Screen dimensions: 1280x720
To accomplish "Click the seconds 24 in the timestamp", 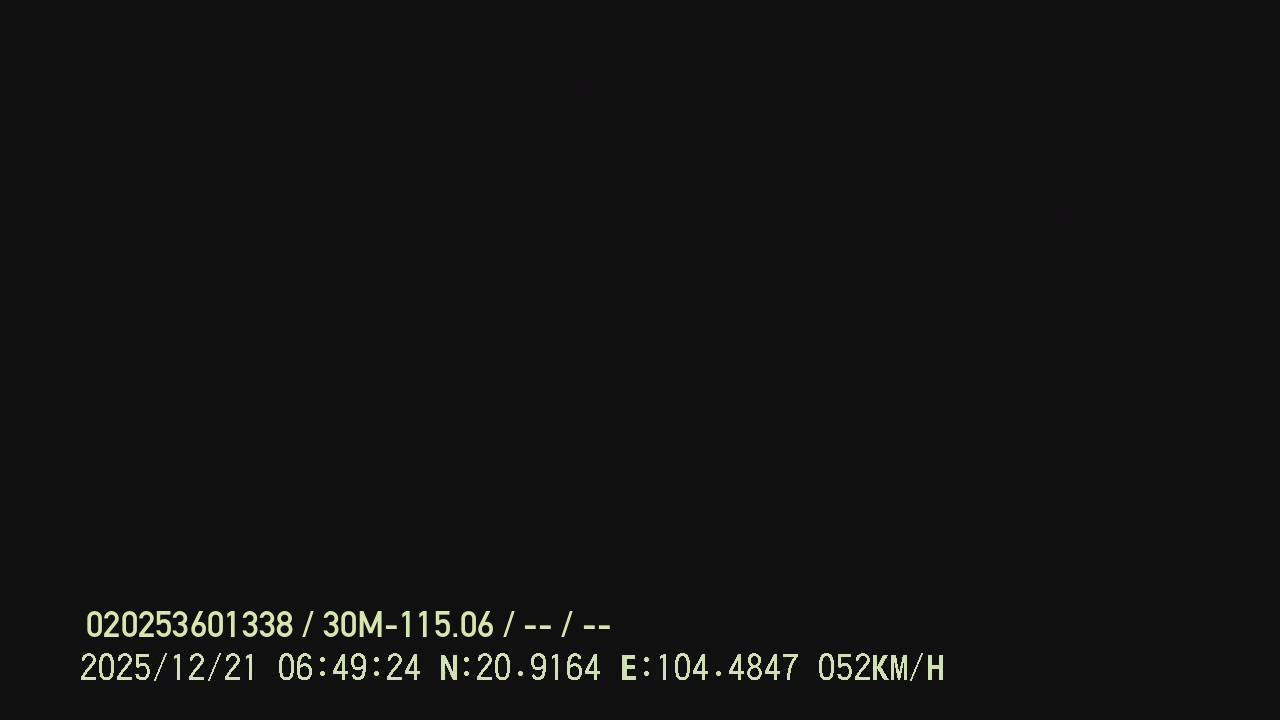I will (x=403, y=668).
